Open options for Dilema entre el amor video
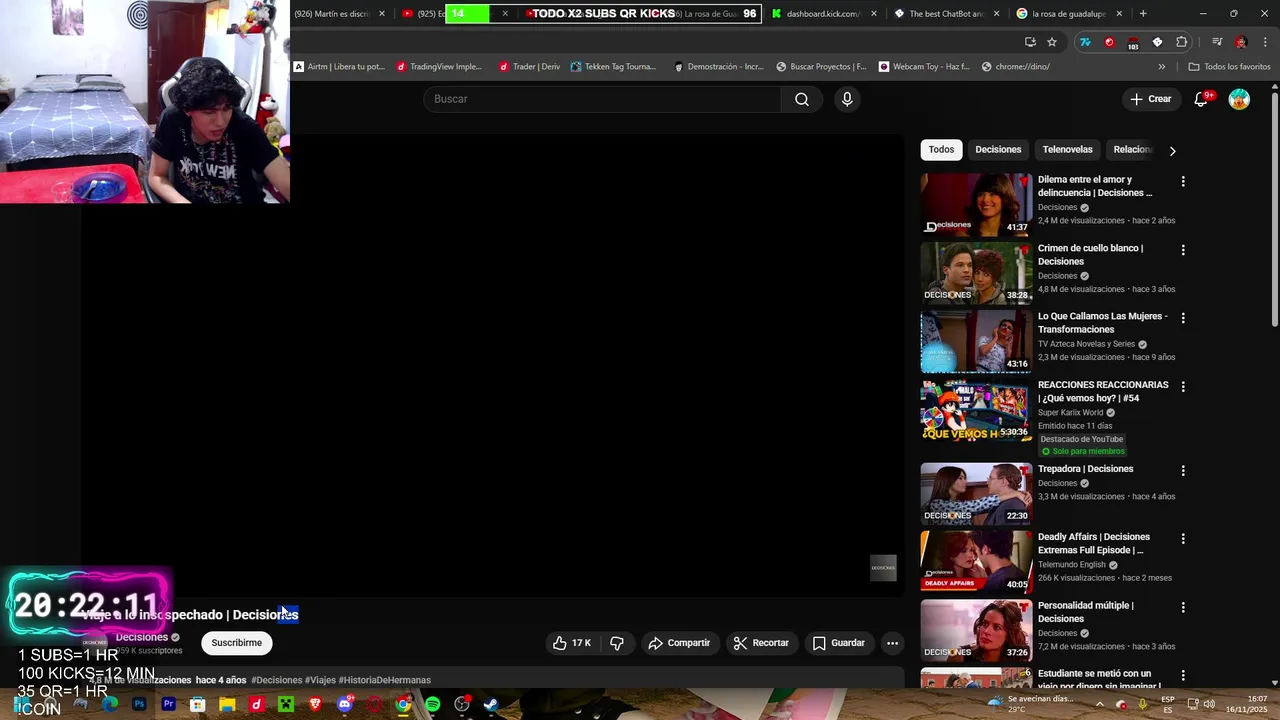1280x720 pixels. (x=1183, y=182)
